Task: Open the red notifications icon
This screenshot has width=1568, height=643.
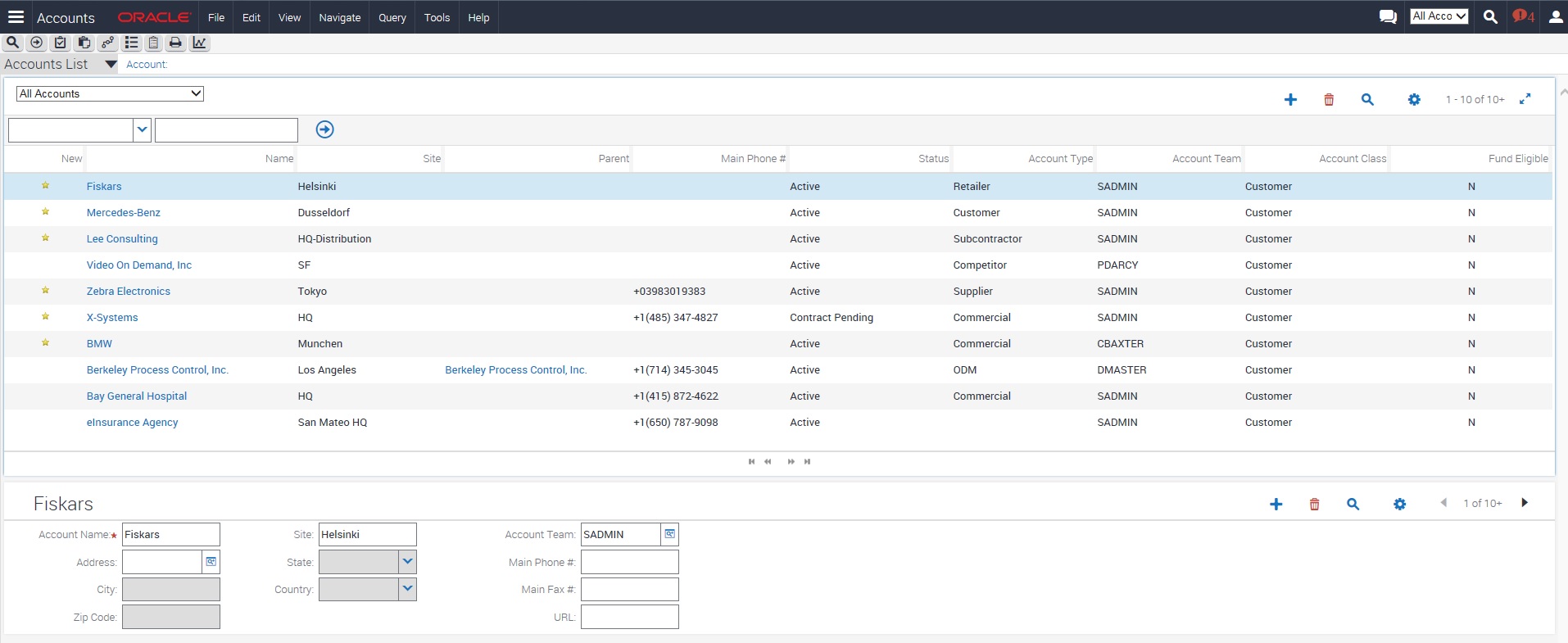Action: [1523, 16]
